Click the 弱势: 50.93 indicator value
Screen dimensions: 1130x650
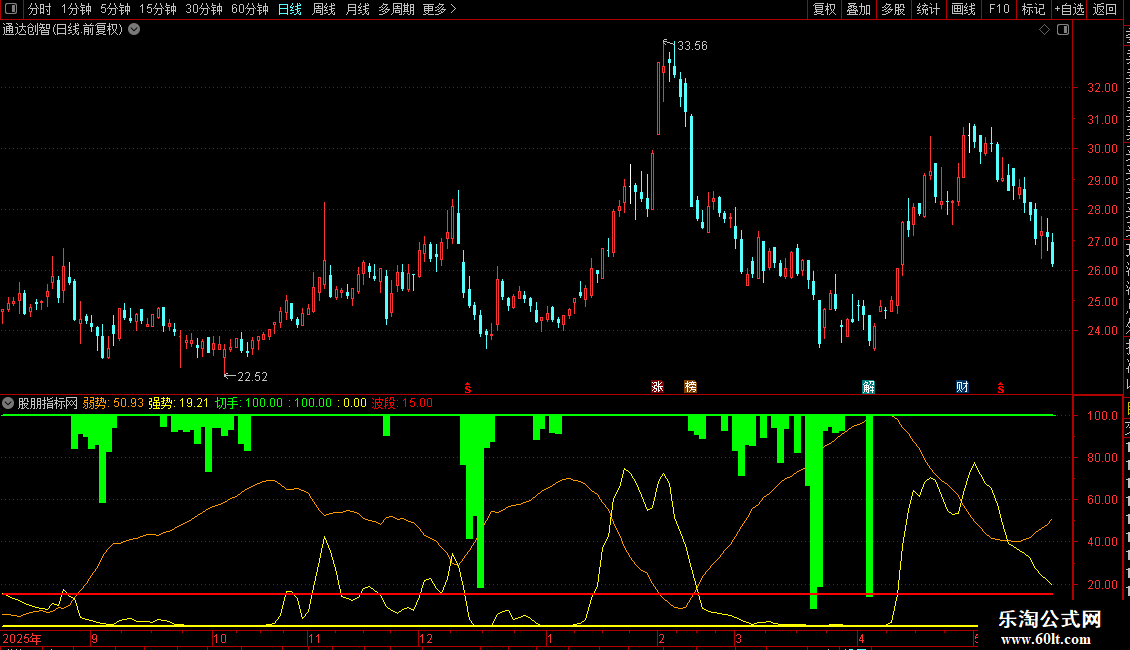coord(113,403)
